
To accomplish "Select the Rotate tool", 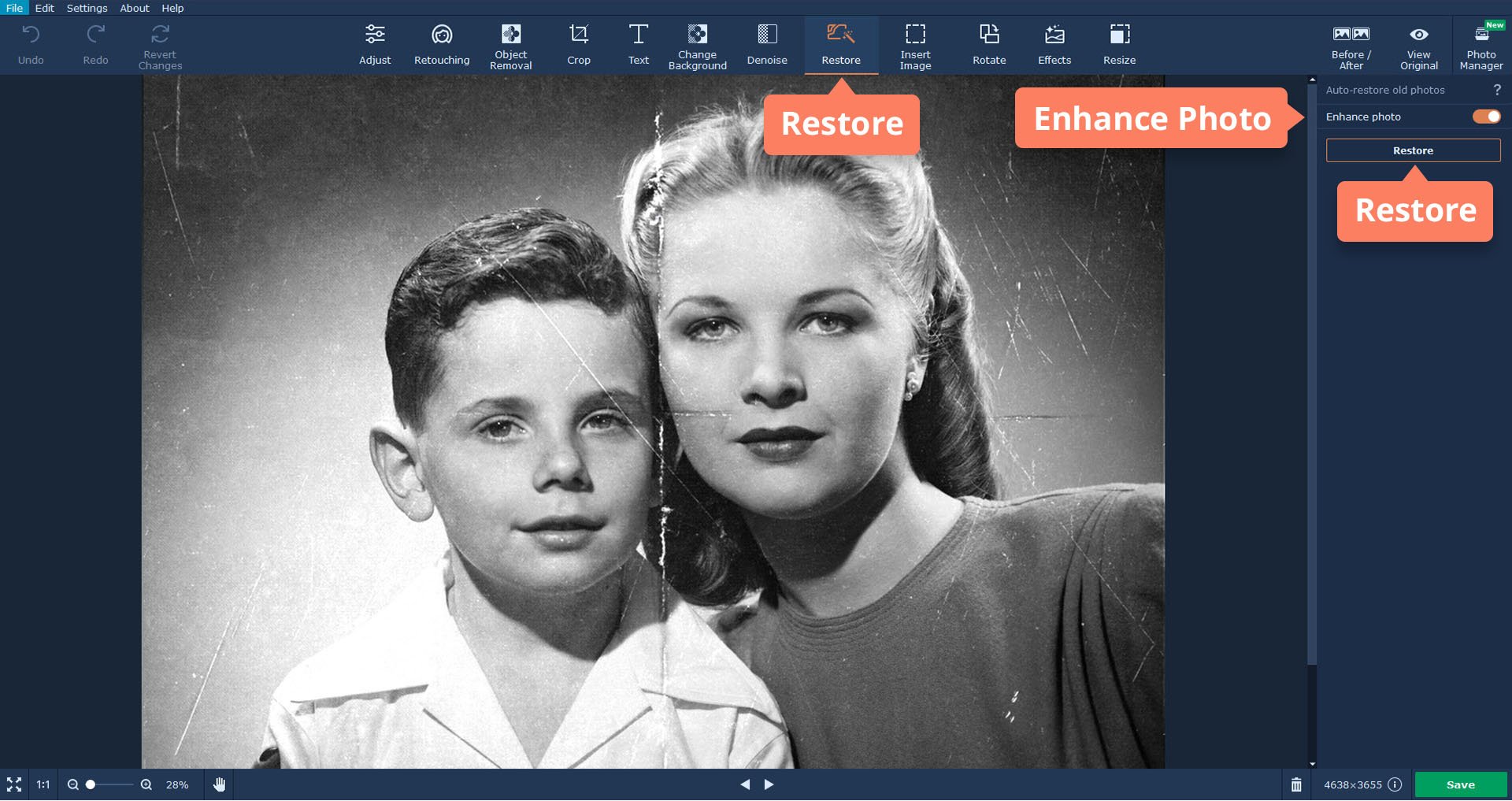I will click(989, 46).
